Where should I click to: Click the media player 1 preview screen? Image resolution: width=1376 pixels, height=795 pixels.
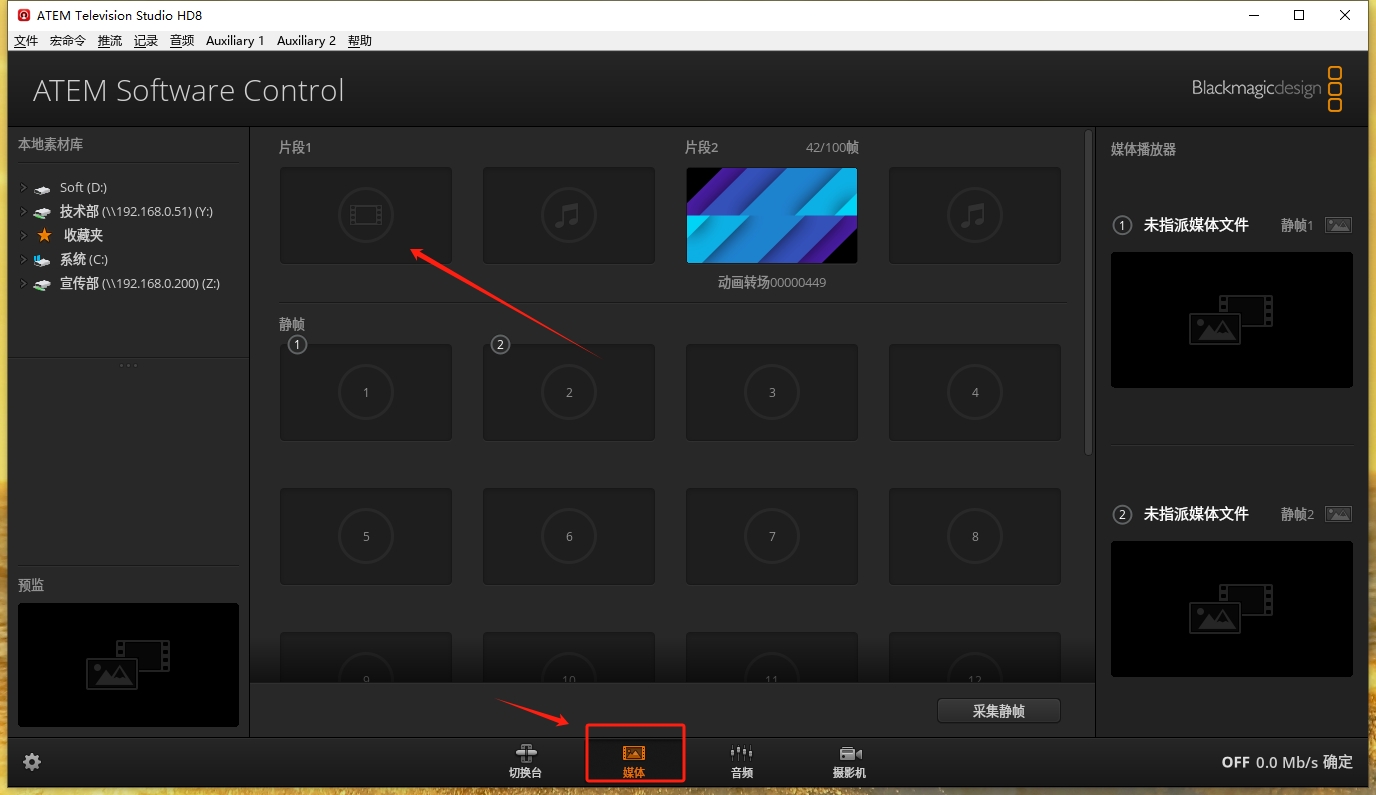point(1232,320)
